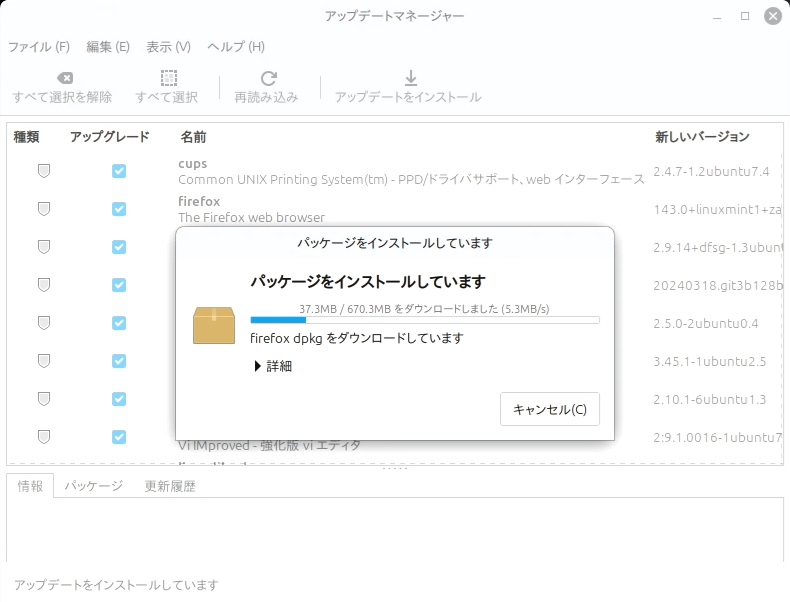Viewport: 790px width, 602px height.
Task: Click the 'アップデートをインストール' download icon
Action: [x=408, y=79]
